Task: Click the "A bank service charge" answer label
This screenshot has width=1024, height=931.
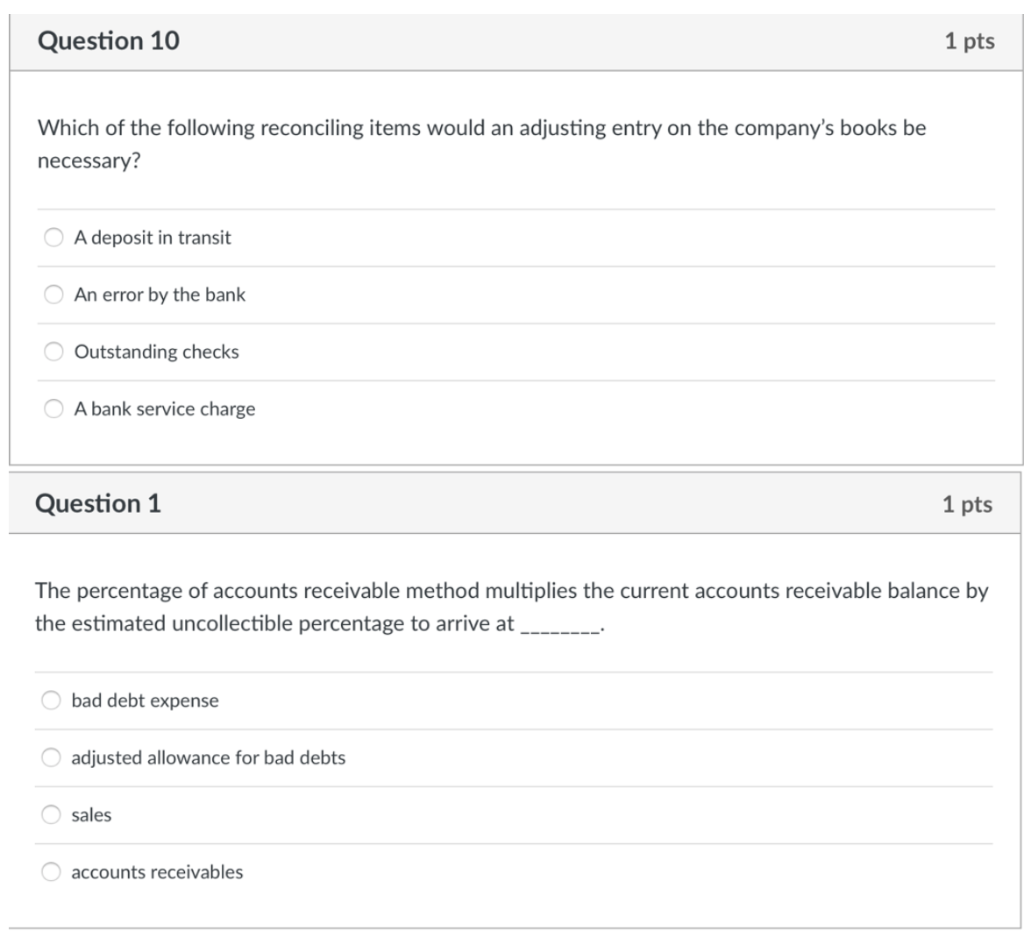Action: click(x=165, y=409)
